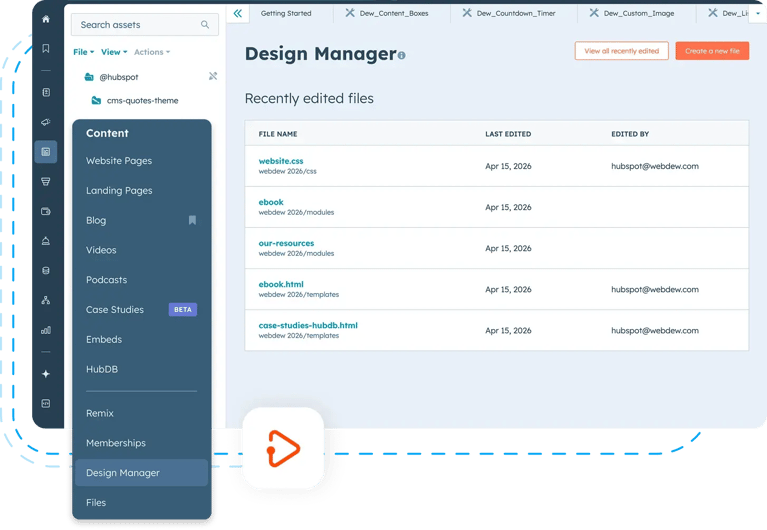Select Landing Pages in Content menu
Image resolution: width=767 pixels, height=530 pixels.
point(119,190)
